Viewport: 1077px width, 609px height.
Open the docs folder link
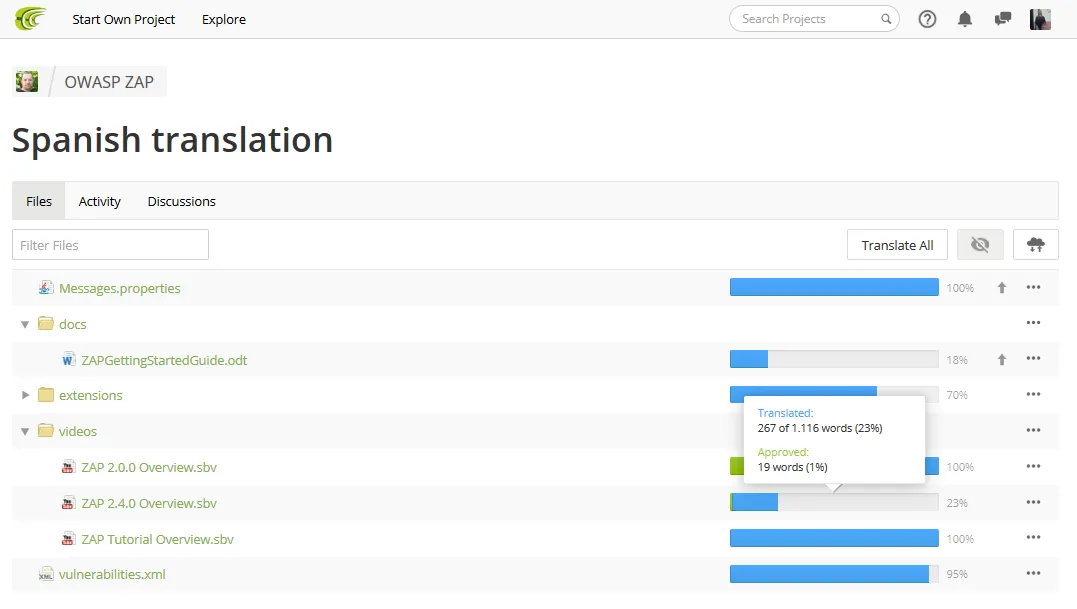point(73,324)
